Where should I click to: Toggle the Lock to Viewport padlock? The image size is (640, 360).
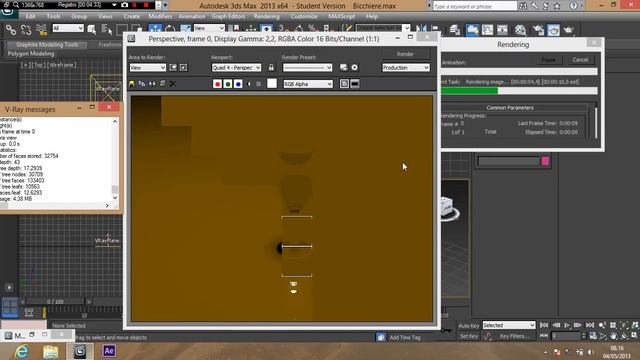(271, 67)
